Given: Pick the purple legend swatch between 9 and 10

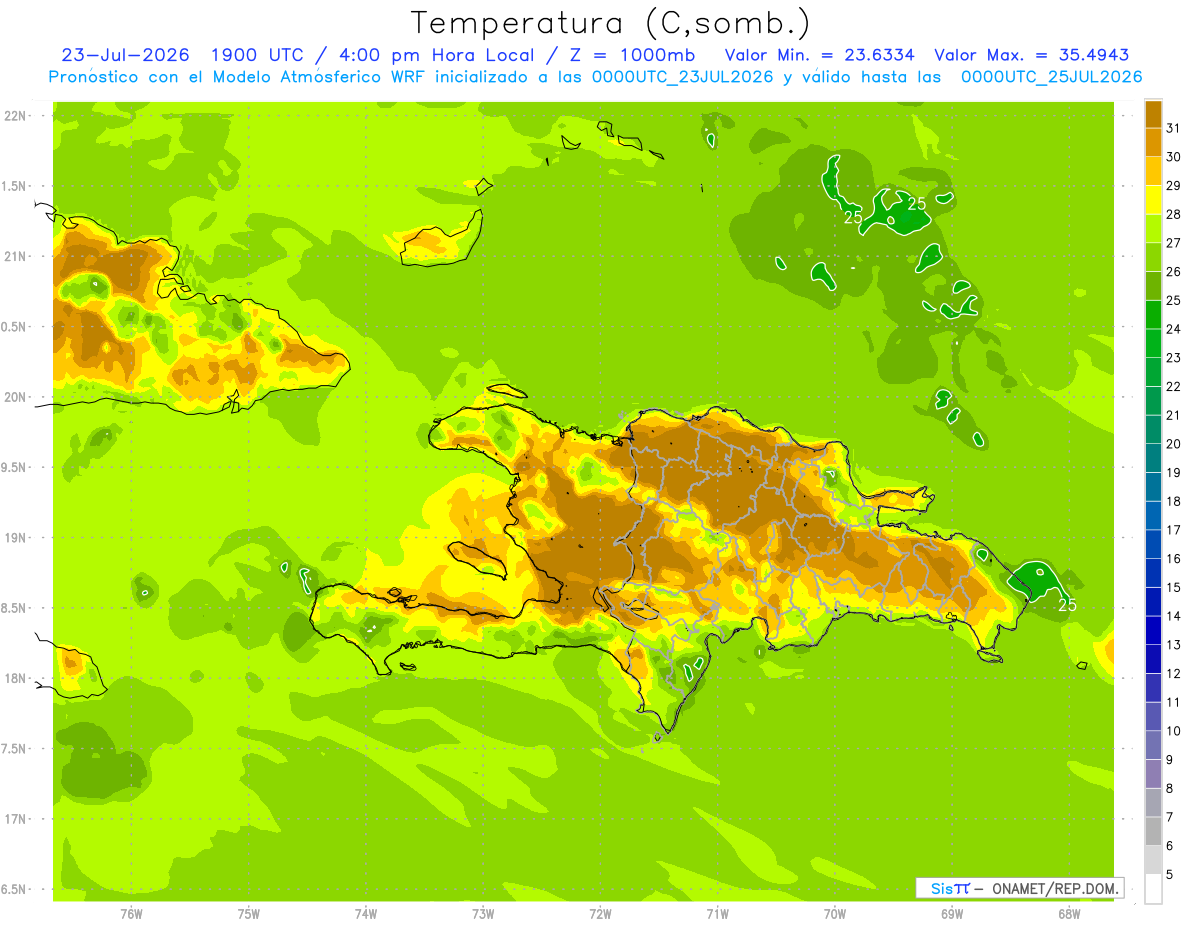Looking at the screenshot, I should pos(1153,745).
